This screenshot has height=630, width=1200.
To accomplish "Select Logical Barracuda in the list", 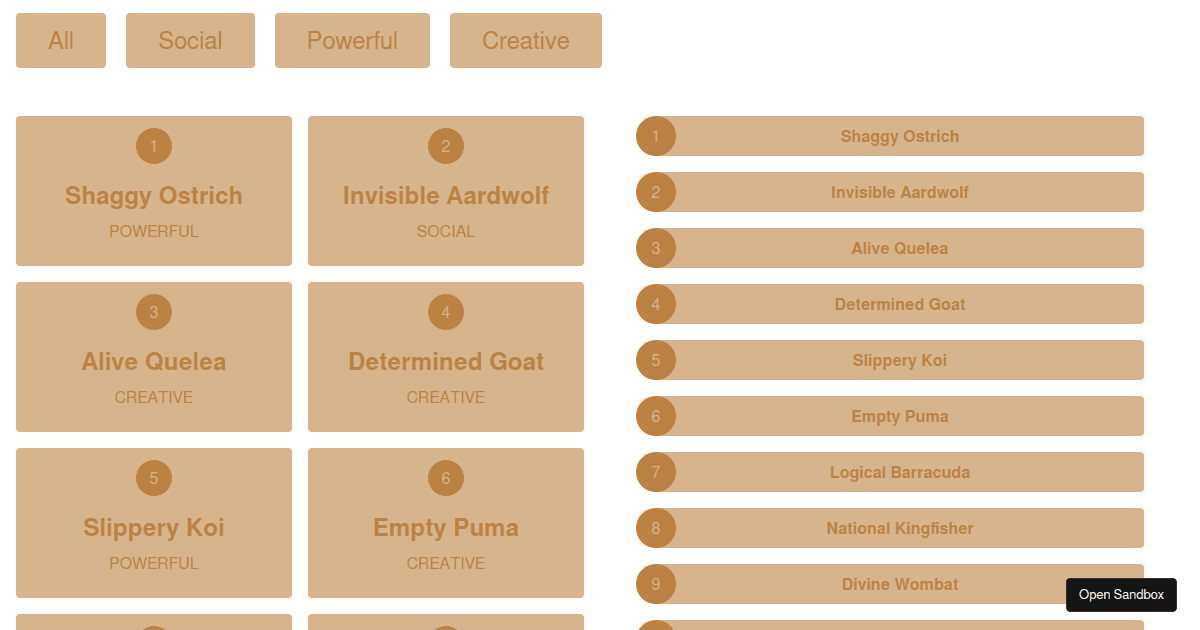I will (899, 472).
